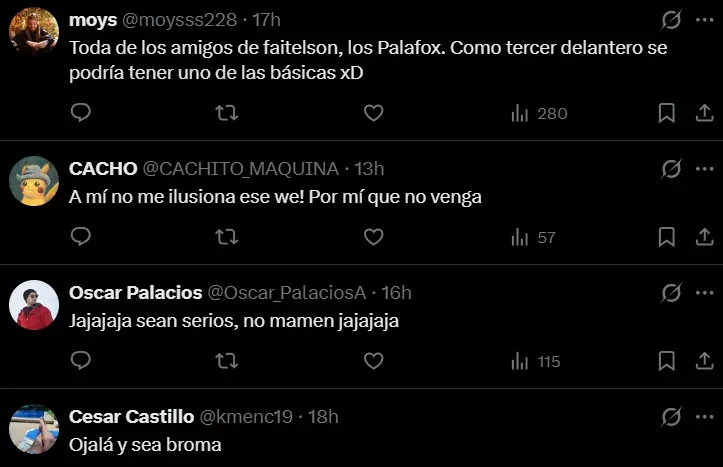Image resolution: width=723 pixels, height=467 pixels.
Task: Open Oscar Palacios profile name link
Action: click(x=135, y=293)
